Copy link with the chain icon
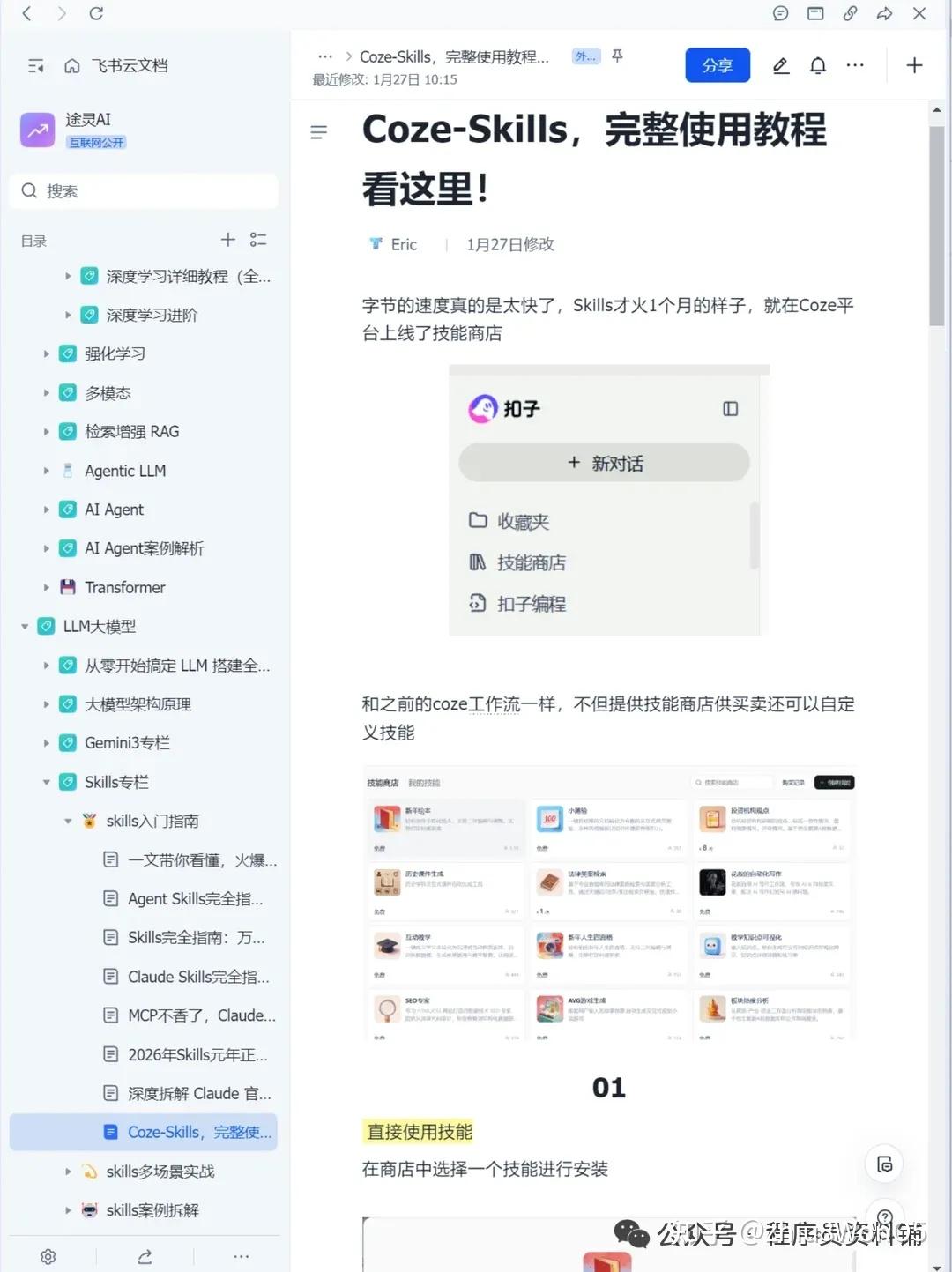952x1272 pixels. click(850, 13)
